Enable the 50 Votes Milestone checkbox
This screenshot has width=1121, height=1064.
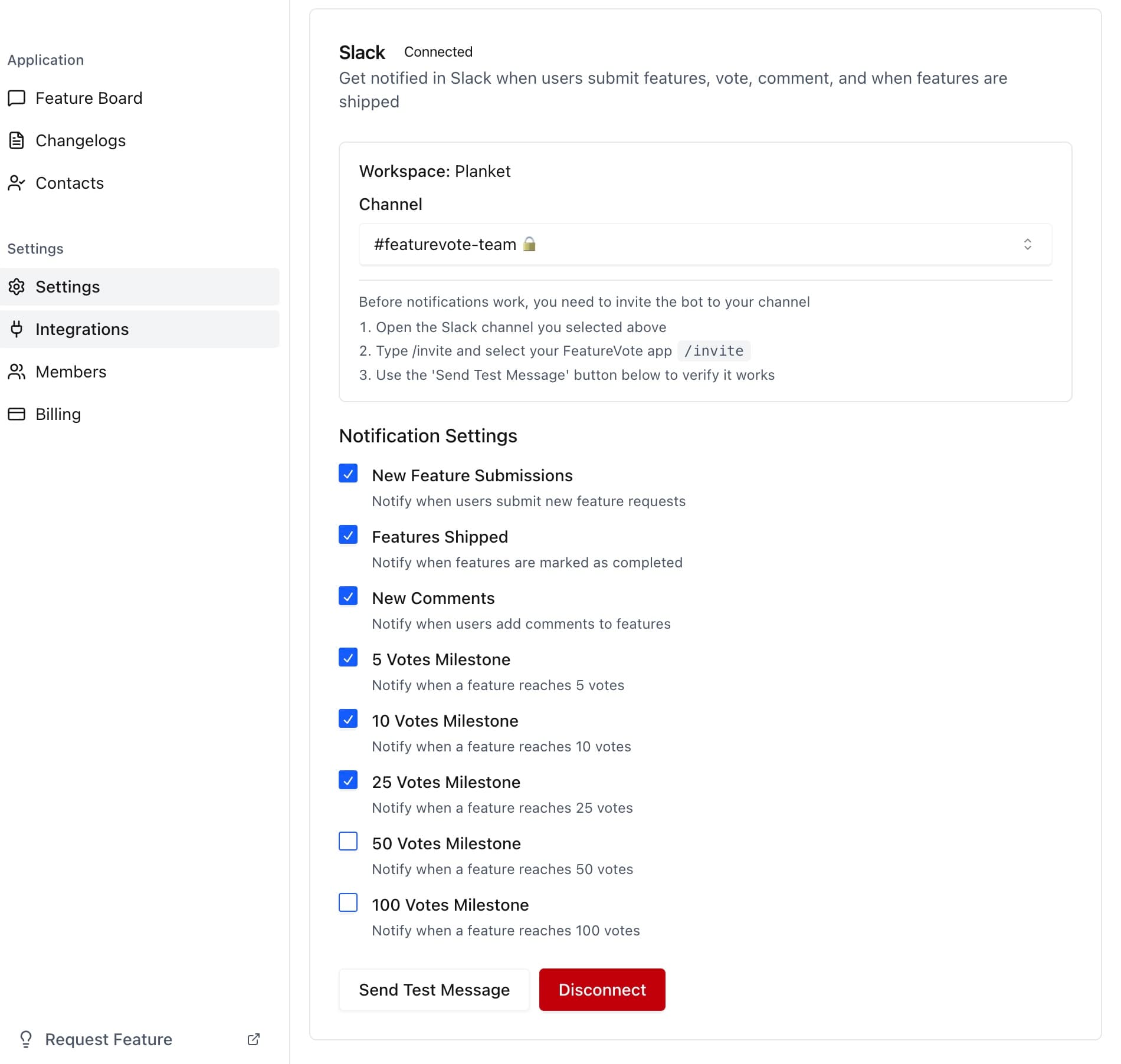348,842
